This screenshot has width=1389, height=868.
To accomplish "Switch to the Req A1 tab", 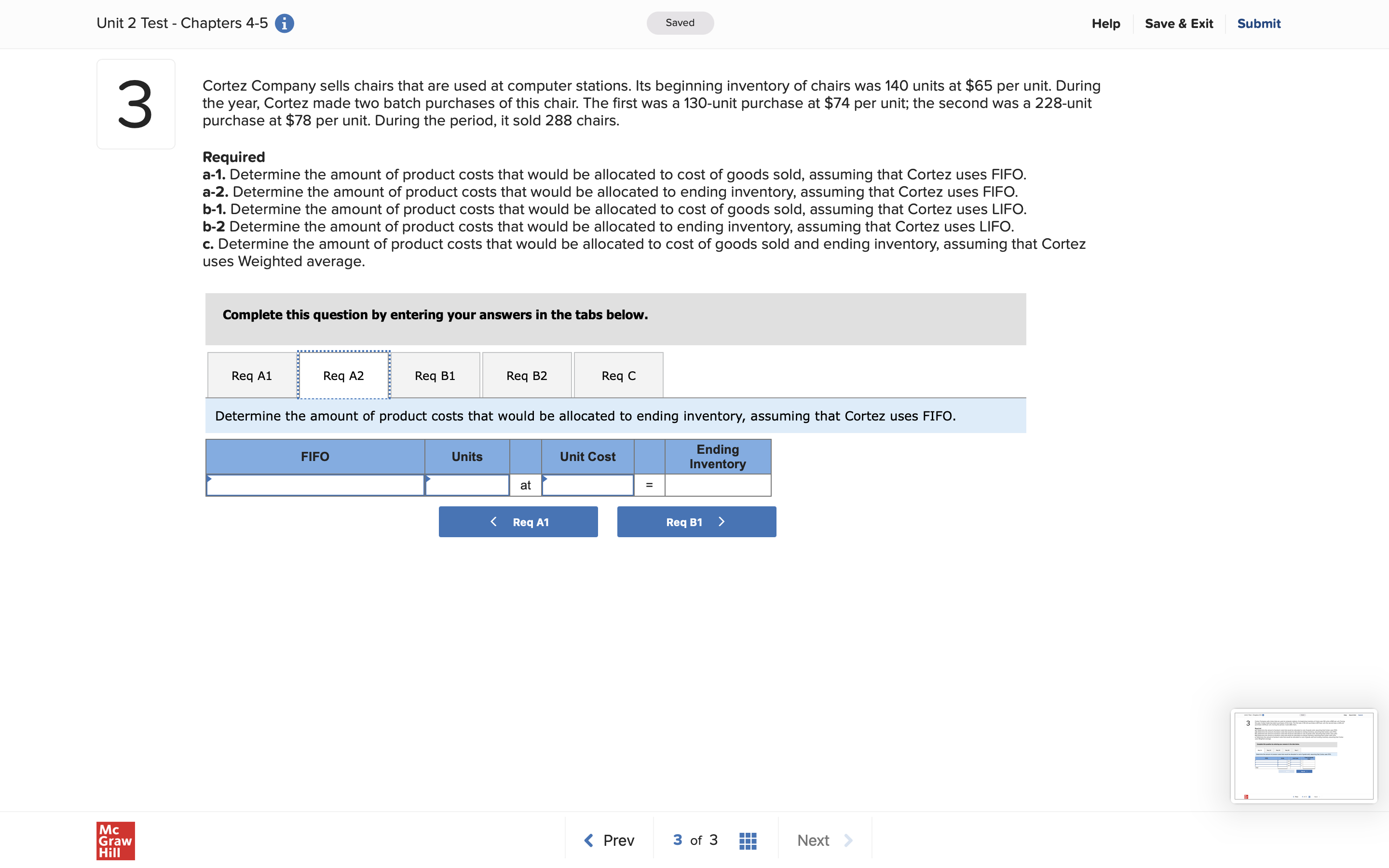I will (251, 376).
